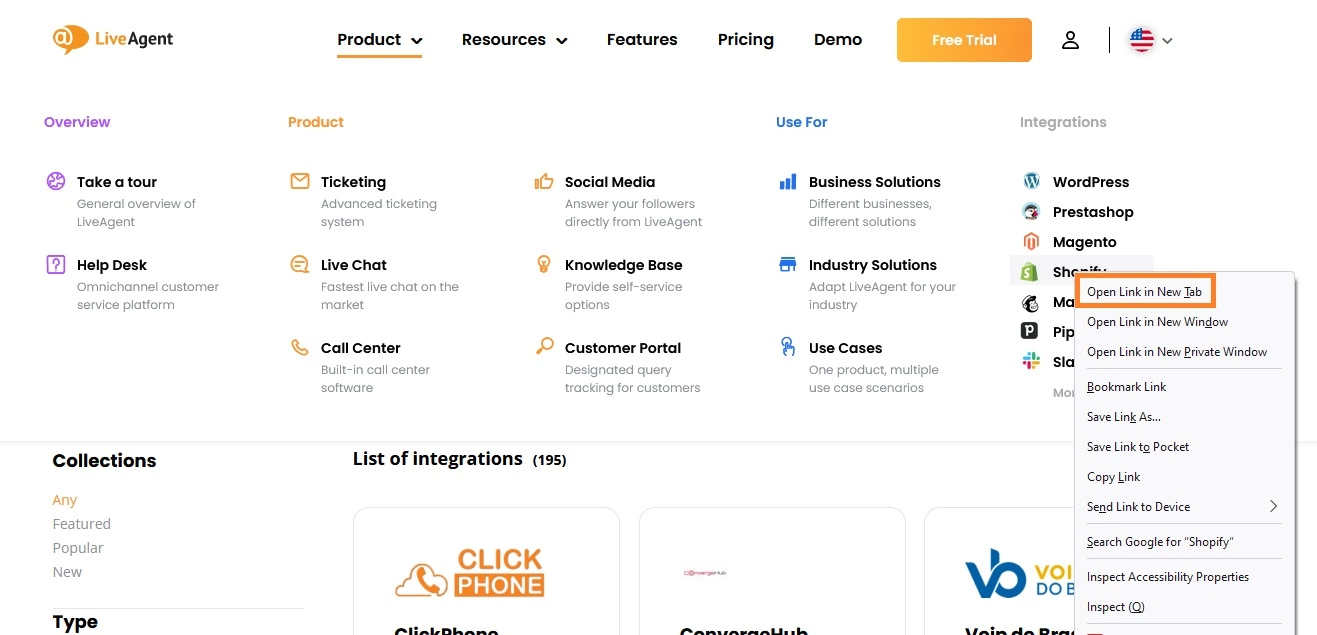1317x635 pixels.
Task: Open the language selector flag dropdown
Action: 1148,40
